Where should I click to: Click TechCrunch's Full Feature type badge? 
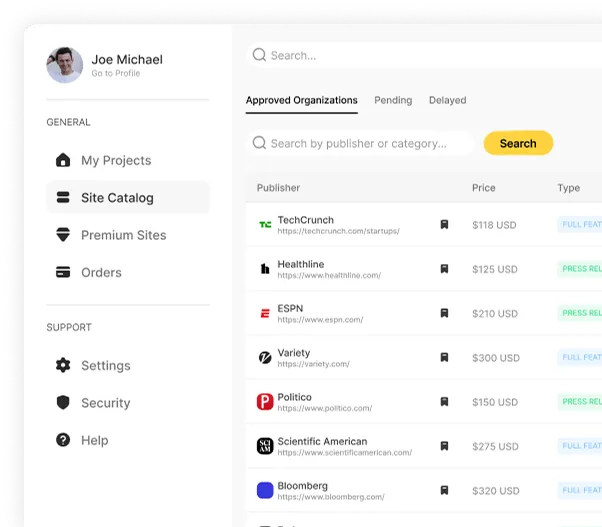click(x=580, y=225)
